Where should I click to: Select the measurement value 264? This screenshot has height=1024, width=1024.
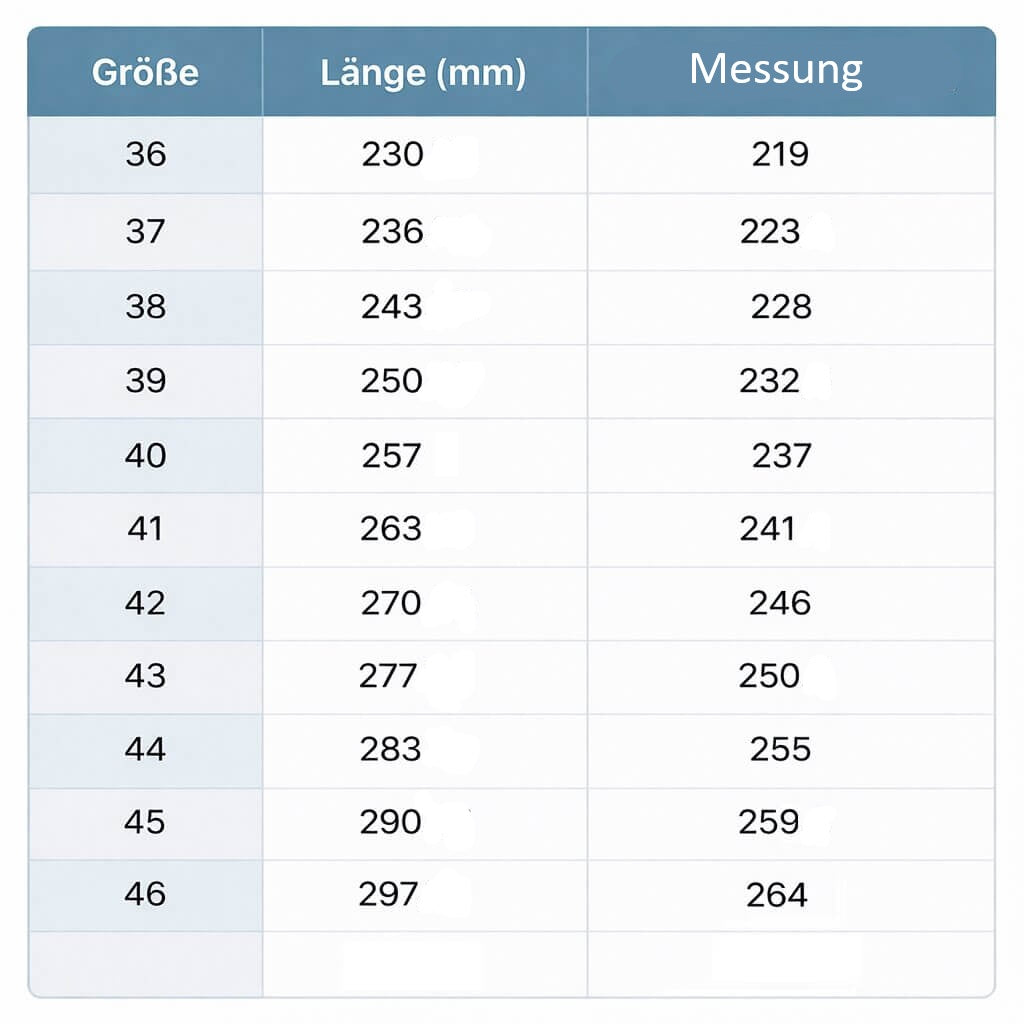point(777,895)
